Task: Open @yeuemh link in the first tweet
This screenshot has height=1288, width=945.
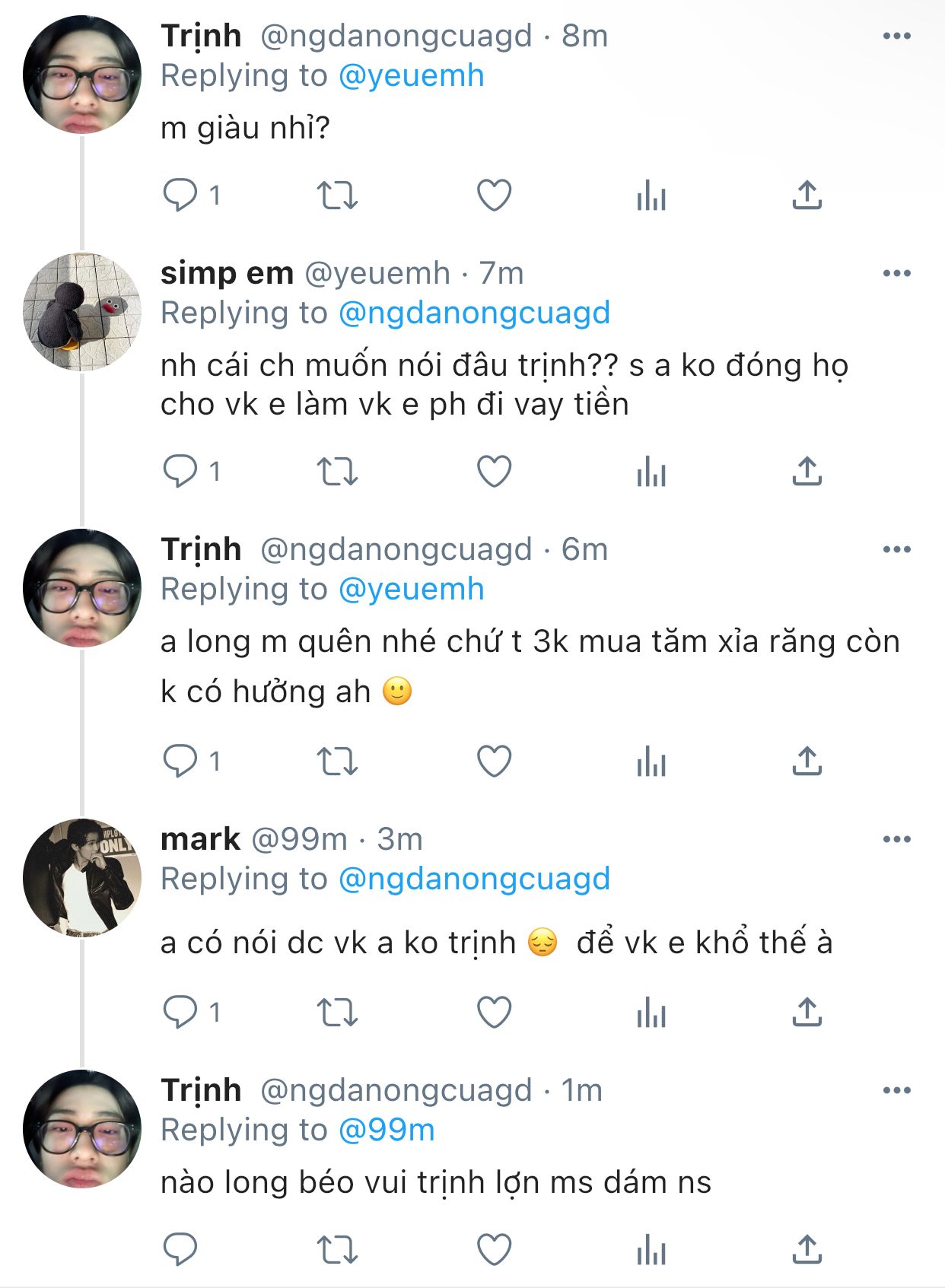Action: click(x=411, y=75)
